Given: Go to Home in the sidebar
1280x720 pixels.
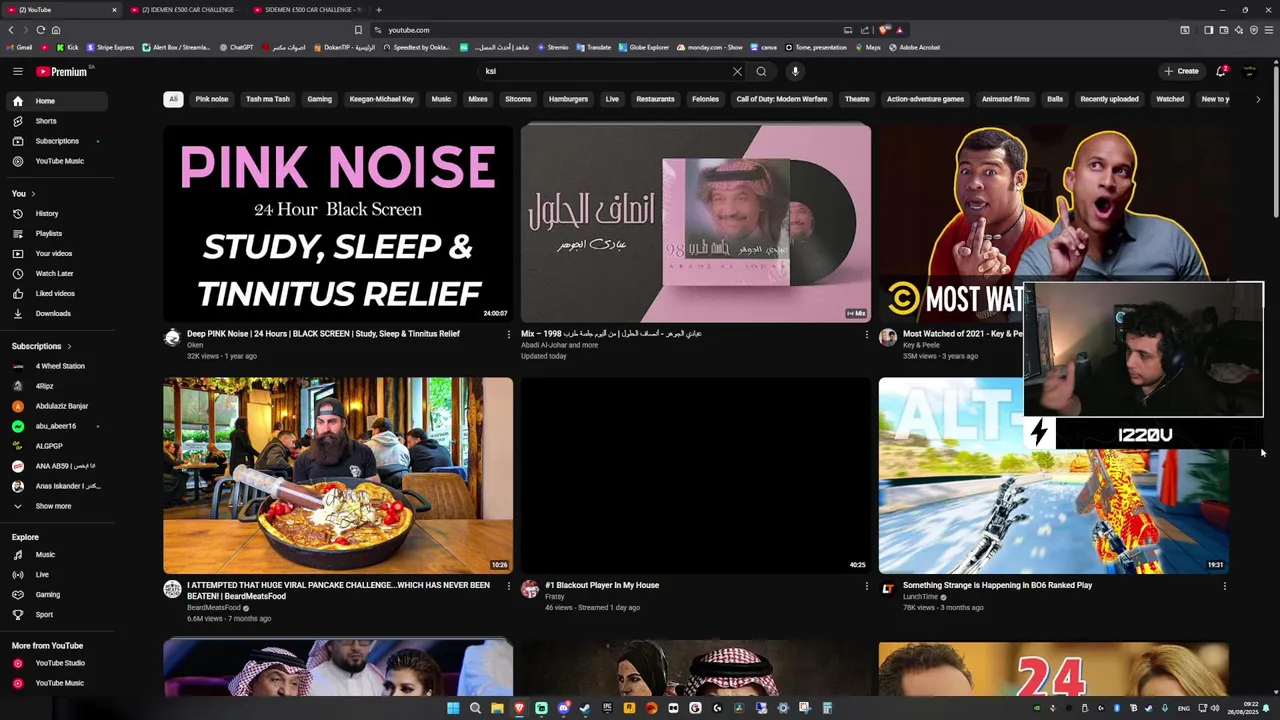Looking at the screenshot, I should pyautogui.click(x=56, y=101).
